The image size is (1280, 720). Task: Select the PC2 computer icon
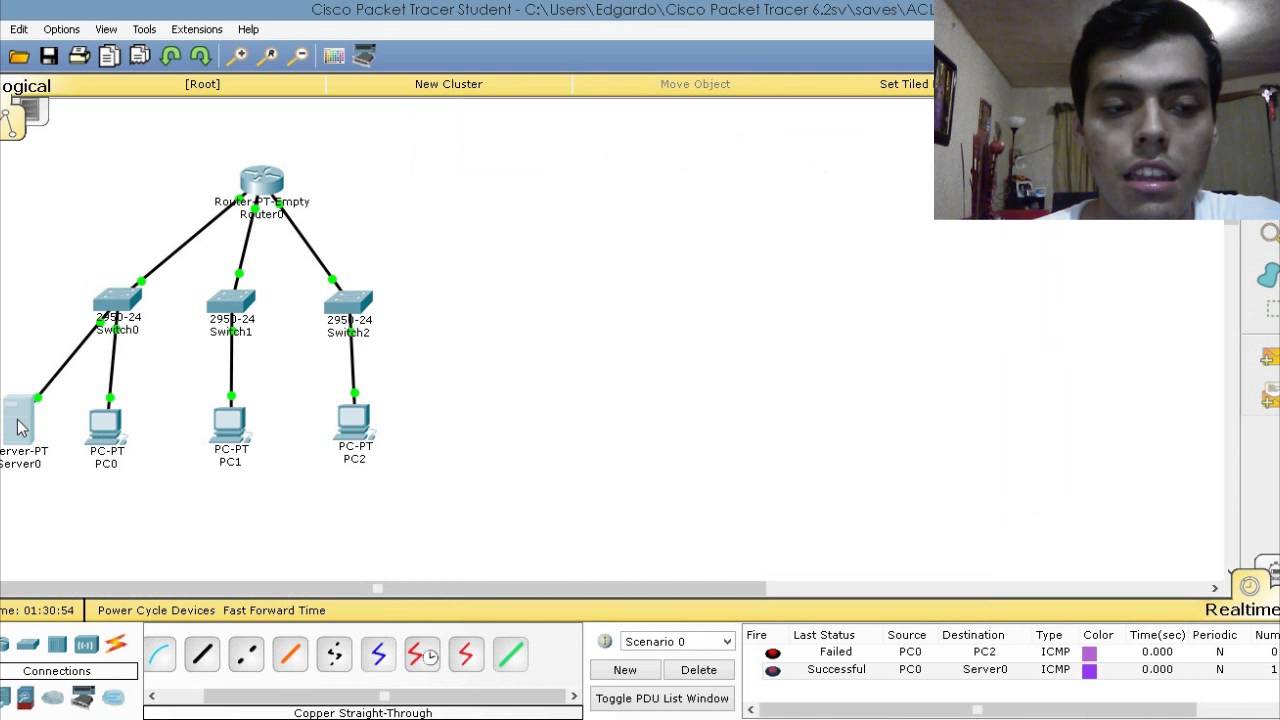click(354, 422)
